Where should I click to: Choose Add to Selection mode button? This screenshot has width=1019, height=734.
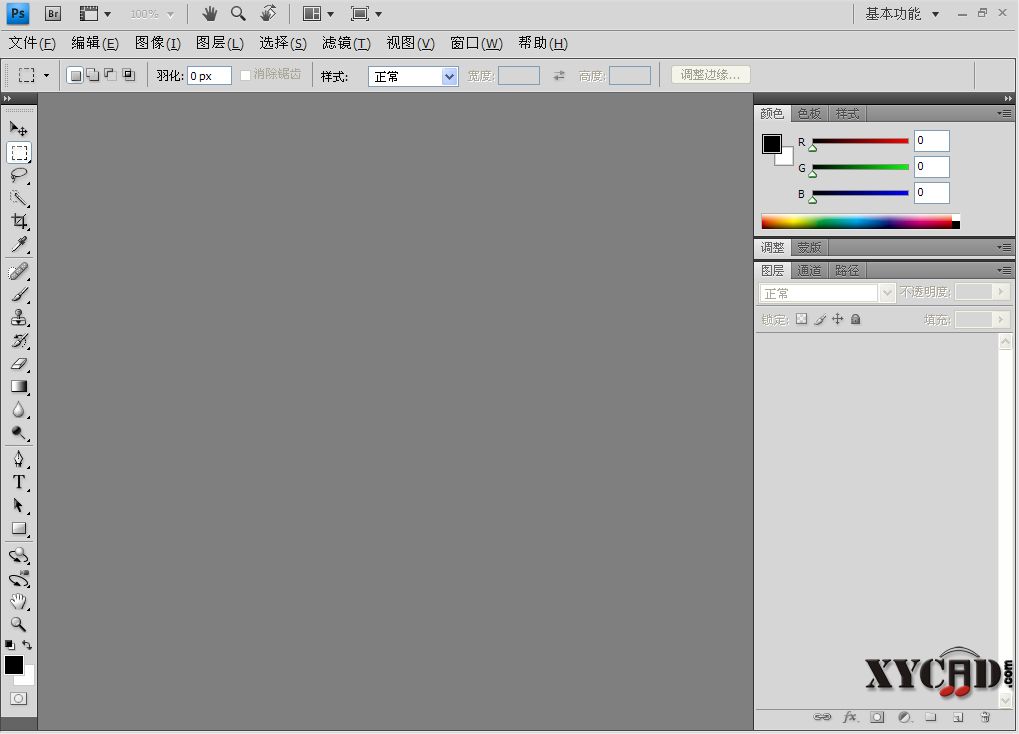(93, 75)
